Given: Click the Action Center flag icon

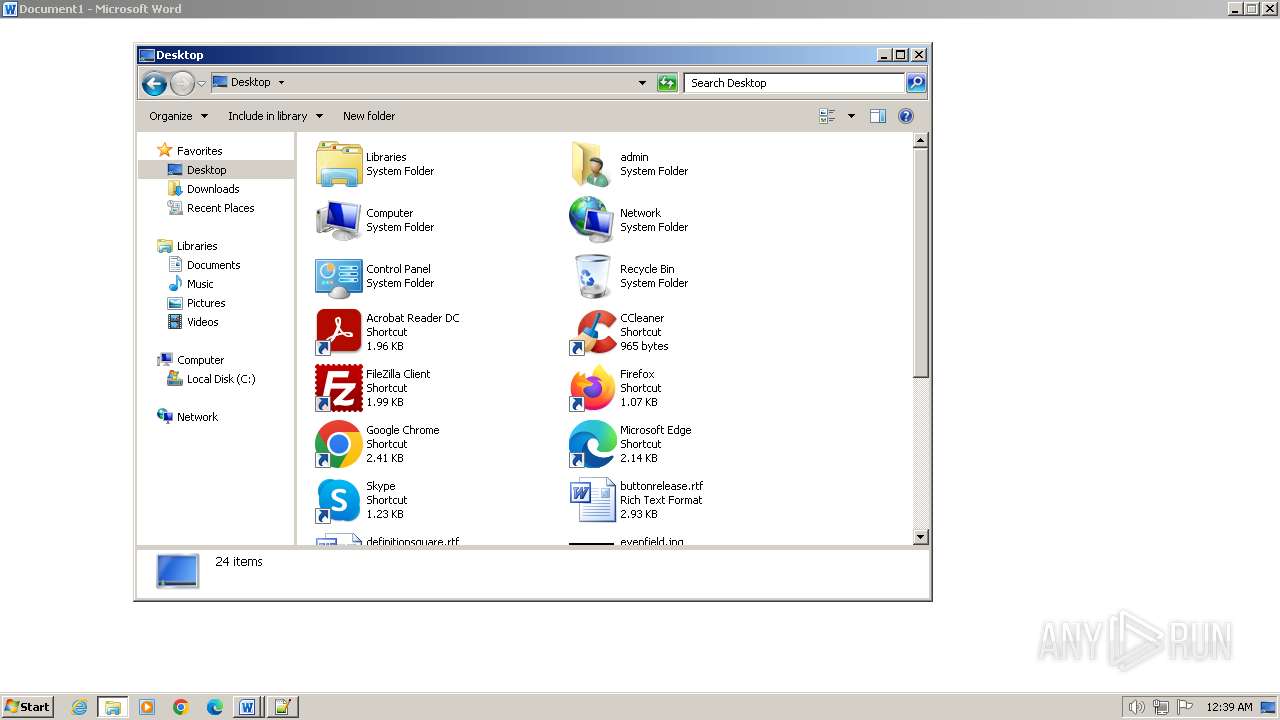Looking at the screenshot, I should click(1185, 707).
